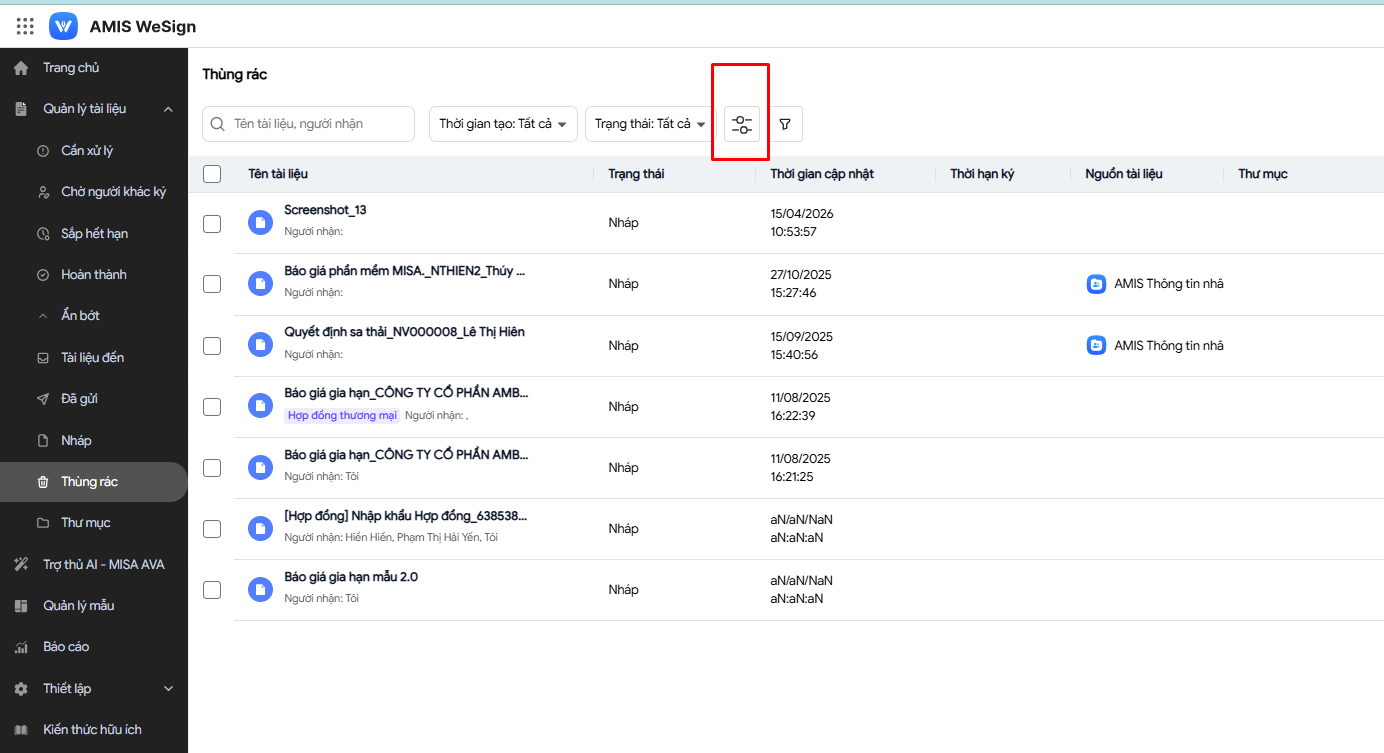Open Báo giá gia hạn mẫu 2.0 document
Screen dimensions: 1384x753
(351, 577)
